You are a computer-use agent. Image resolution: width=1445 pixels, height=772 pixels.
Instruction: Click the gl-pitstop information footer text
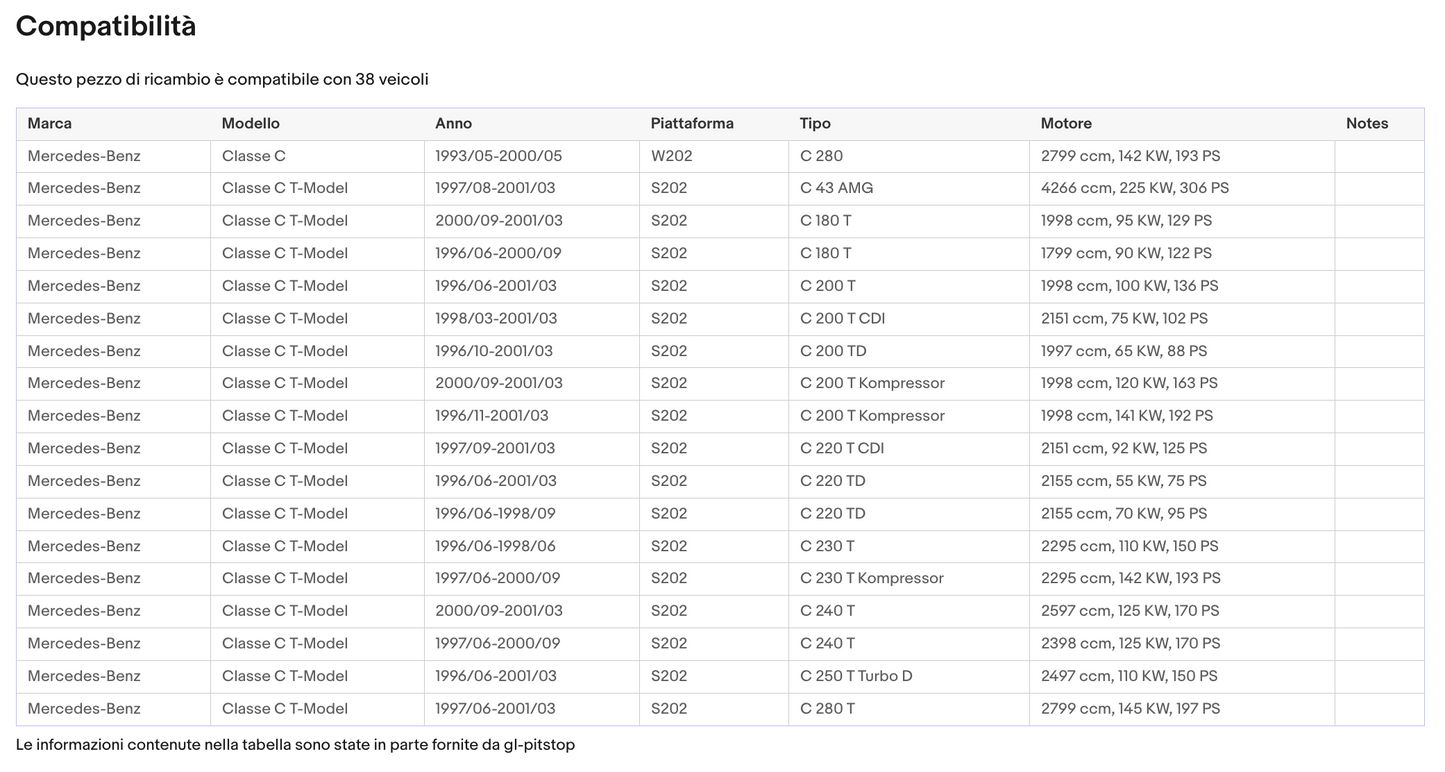click(x=295, y=745)
